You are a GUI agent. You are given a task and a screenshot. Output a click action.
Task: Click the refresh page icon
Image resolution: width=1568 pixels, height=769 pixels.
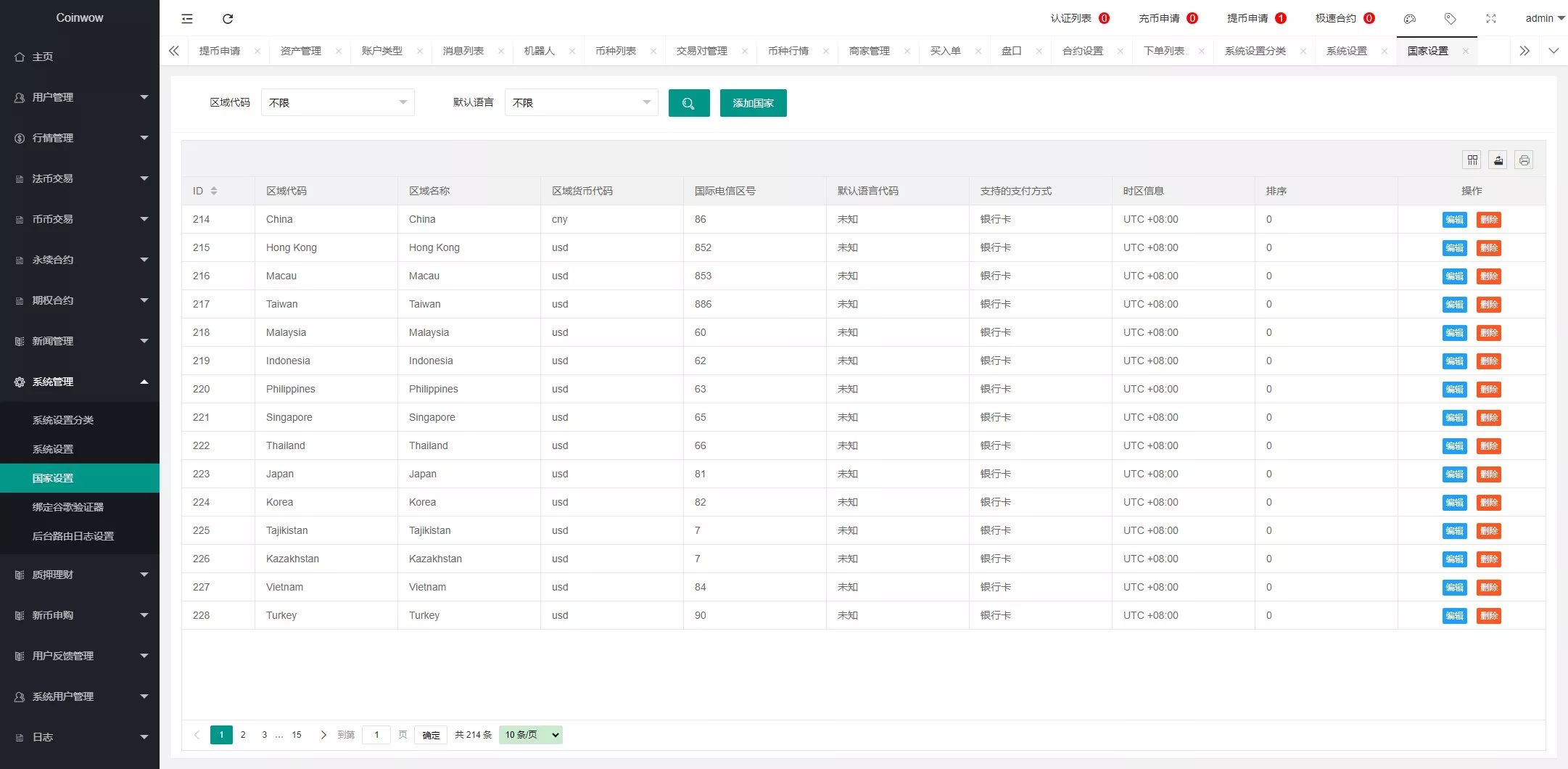click(x=228, y=19)
